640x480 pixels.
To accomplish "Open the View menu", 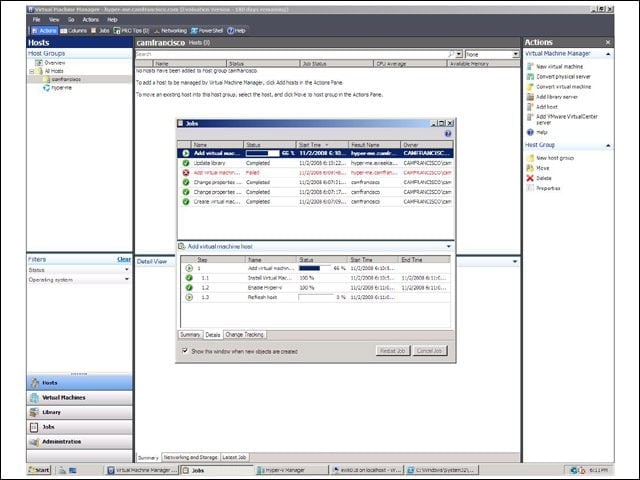I will tap(54, 20).
